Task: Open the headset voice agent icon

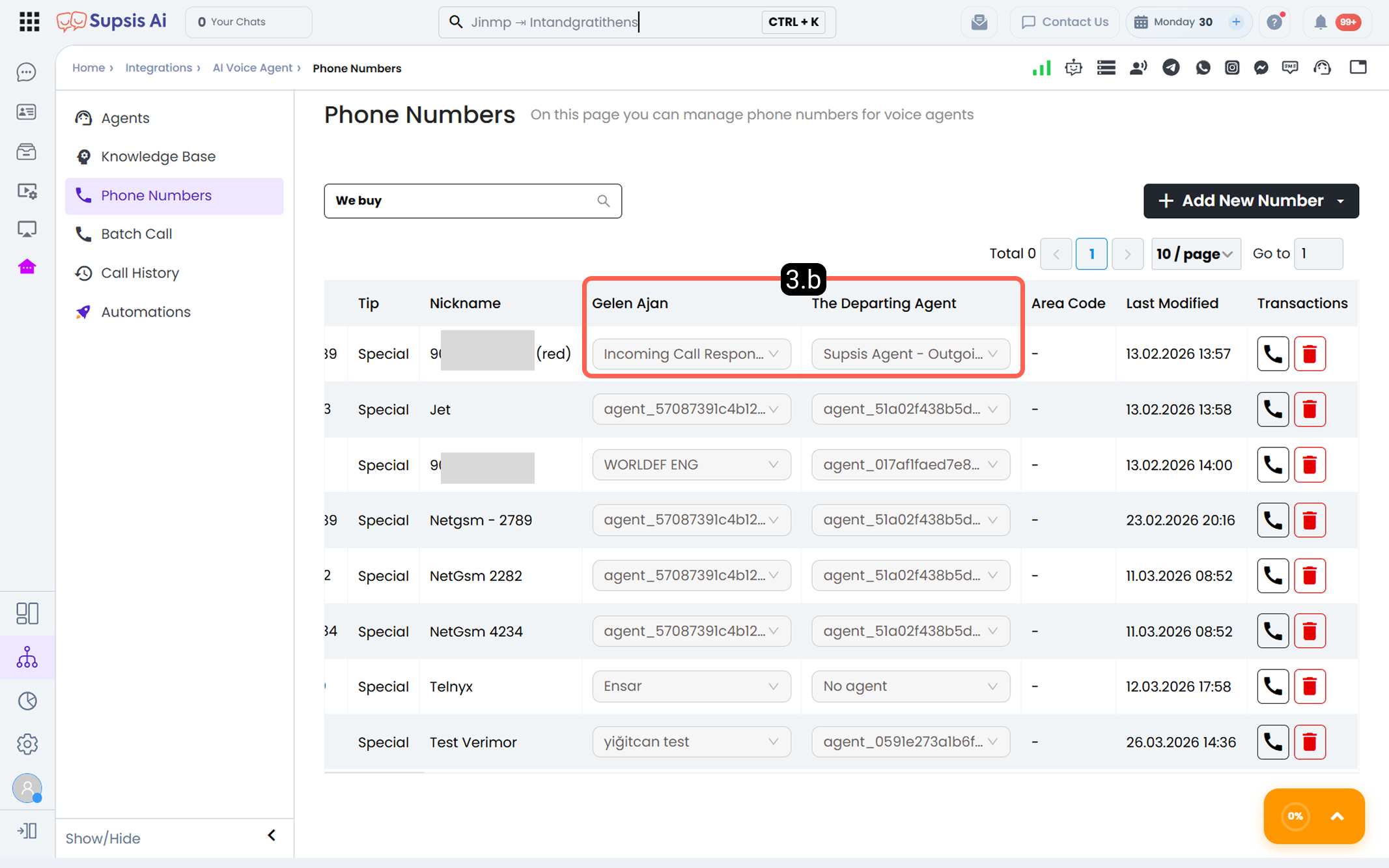Action: pos(1323,68)
